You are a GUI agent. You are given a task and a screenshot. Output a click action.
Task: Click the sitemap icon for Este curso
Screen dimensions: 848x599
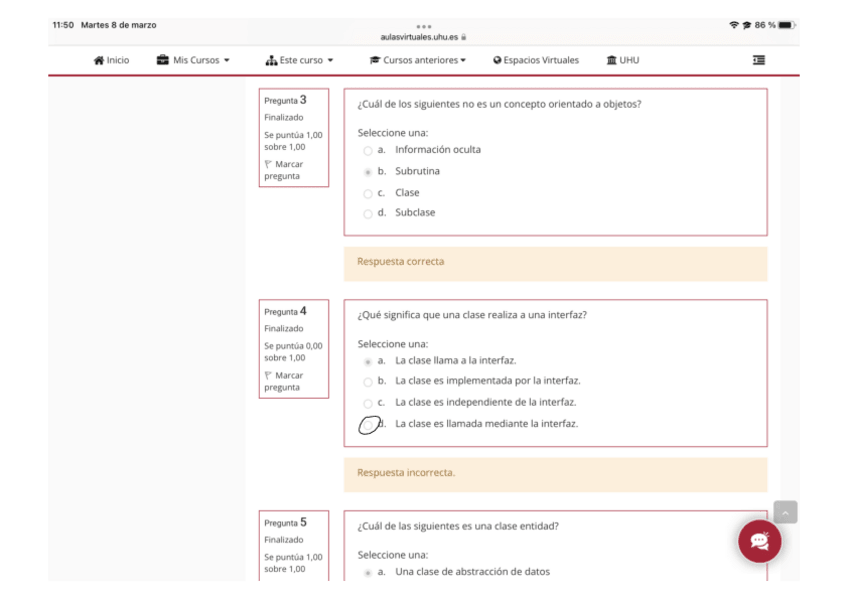(x=271, y=60)
